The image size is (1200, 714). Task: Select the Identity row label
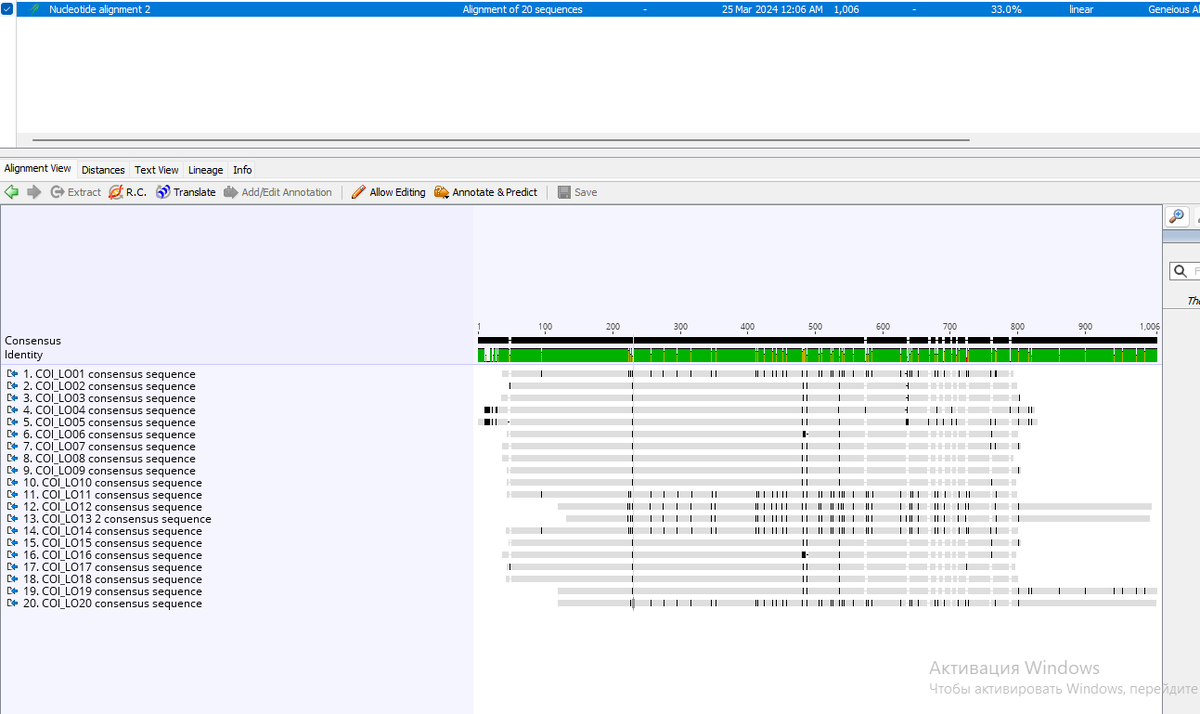point(24,355)
